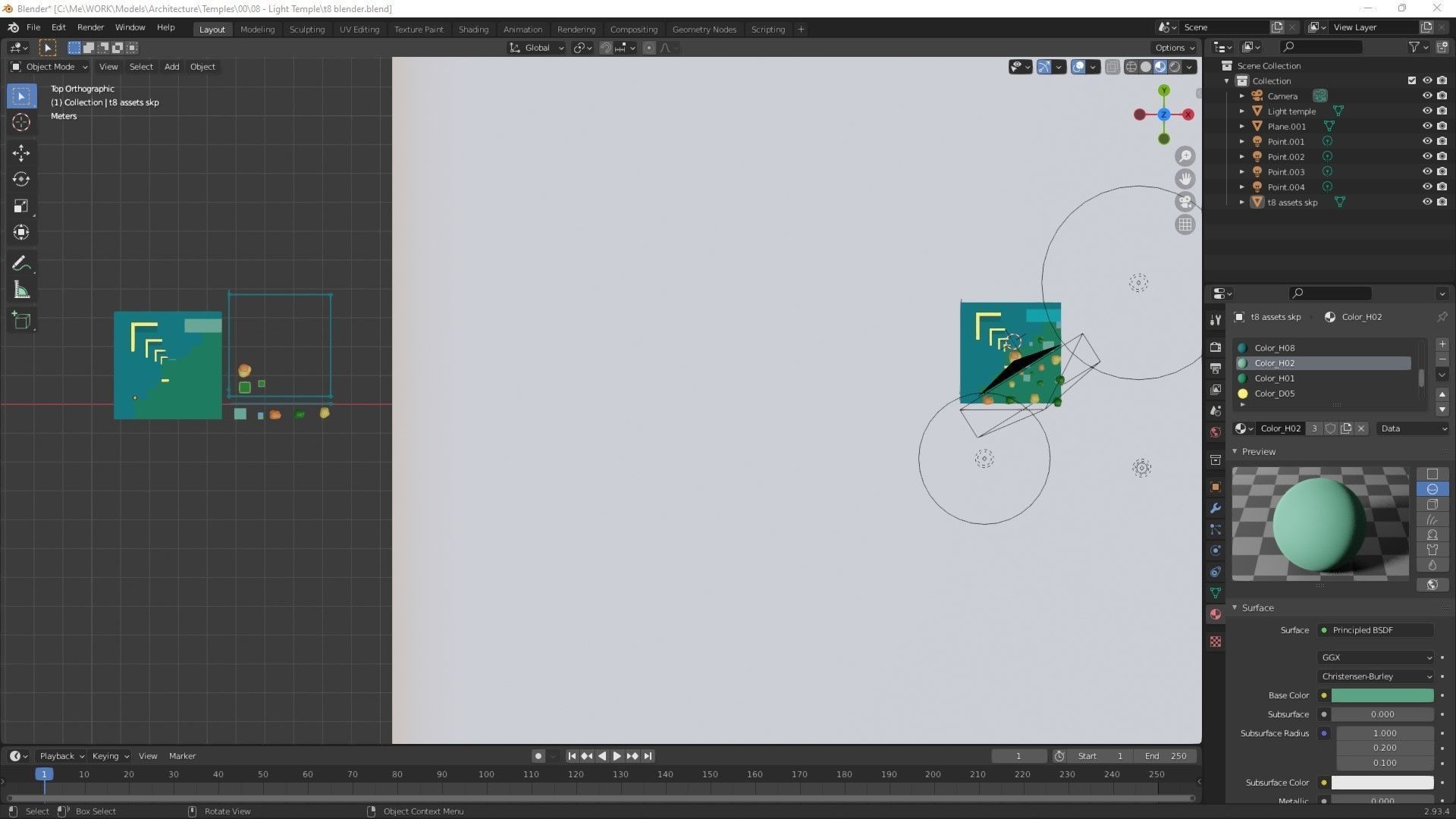Collapse the Preview panel section

pos(1258,451)
